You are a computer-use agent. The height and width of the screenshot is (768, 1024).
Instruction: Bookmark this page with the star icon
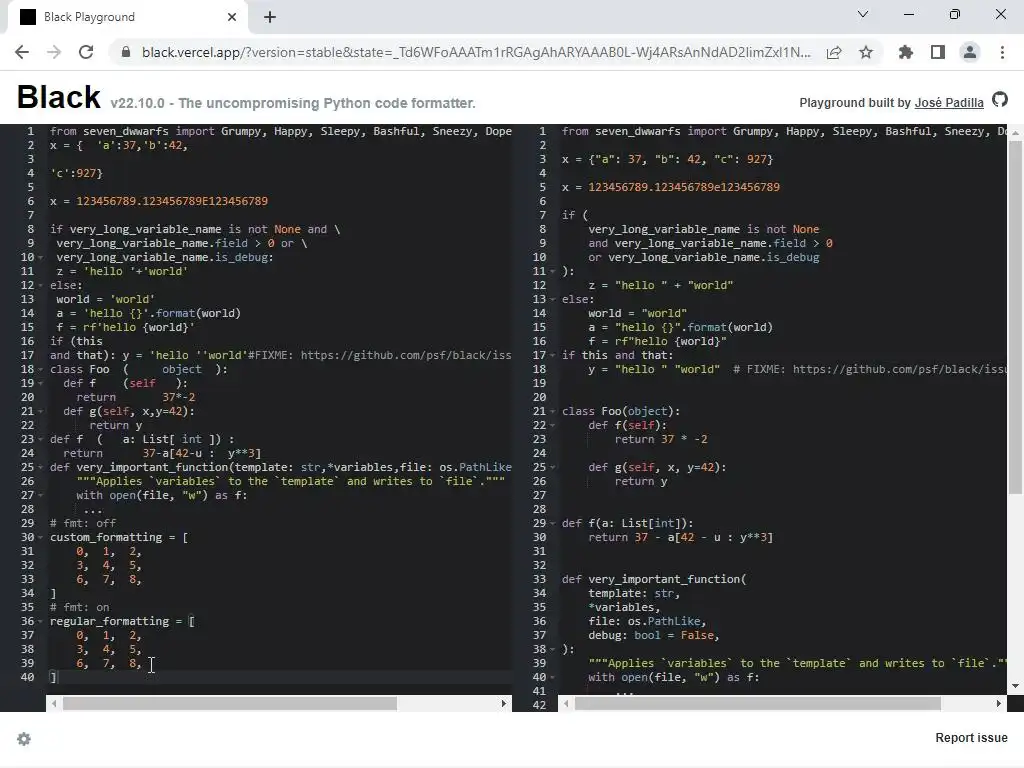point(866,52)
